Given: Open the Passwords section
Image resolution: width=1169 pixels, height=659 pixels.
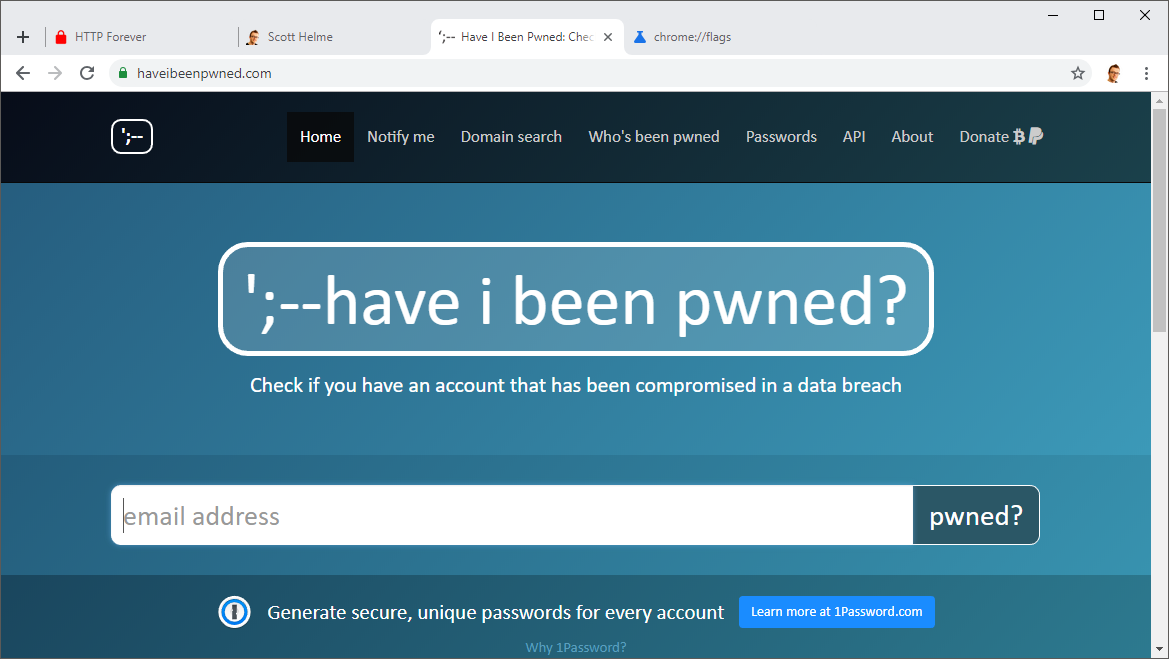Looking at the screenshot, I should 781,136.
